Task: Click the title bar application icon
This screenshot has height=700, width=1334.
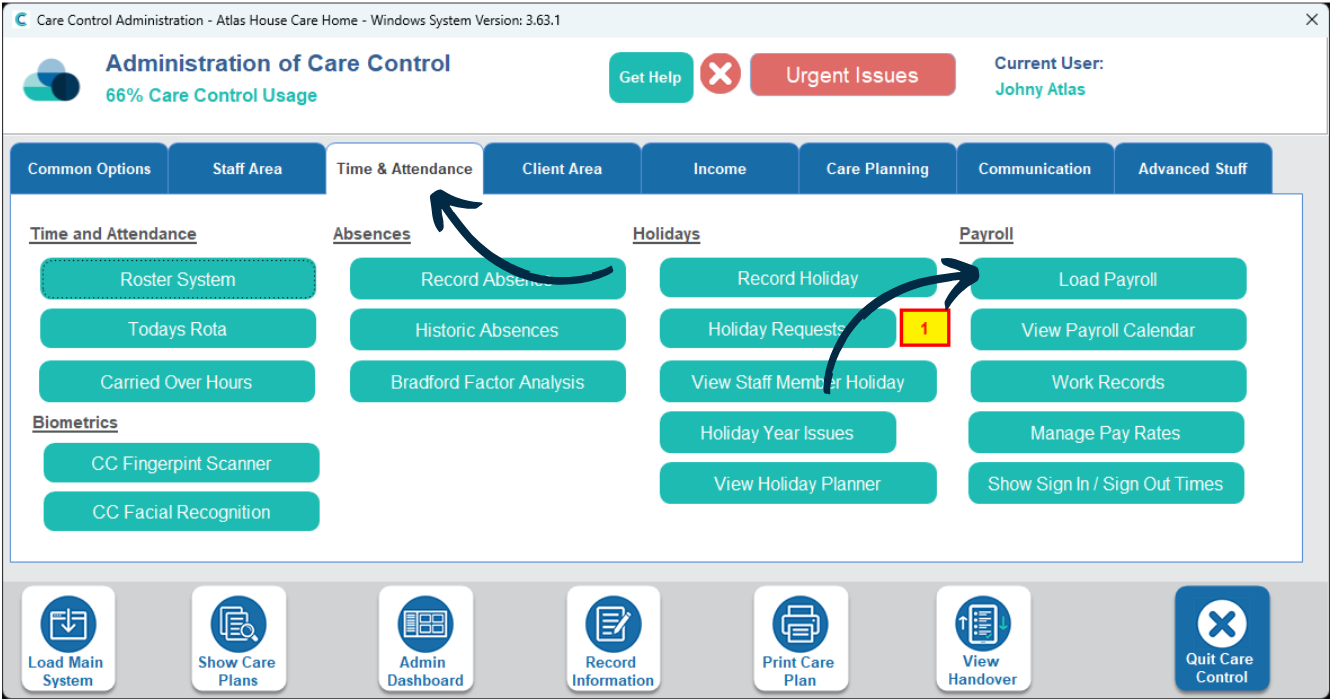Action: [20, 20]
